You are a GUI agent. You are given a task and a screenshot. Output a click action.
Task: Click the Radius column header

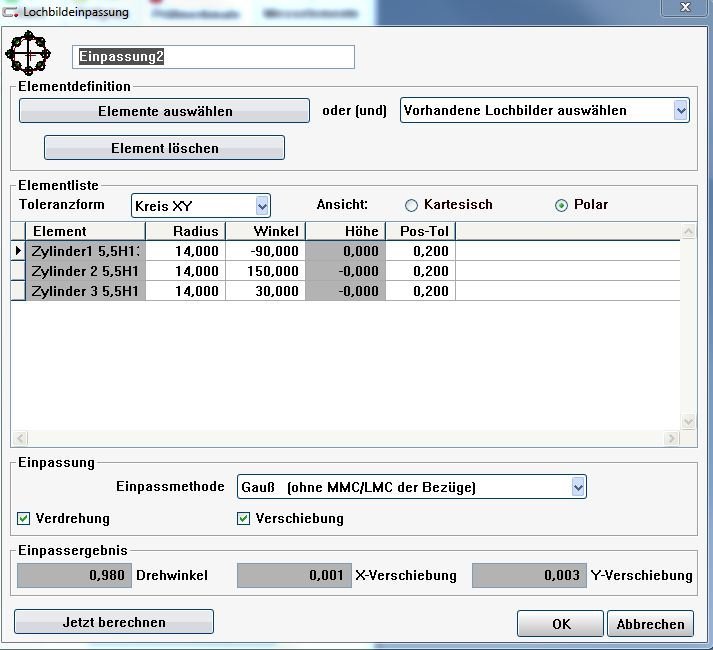186,231
